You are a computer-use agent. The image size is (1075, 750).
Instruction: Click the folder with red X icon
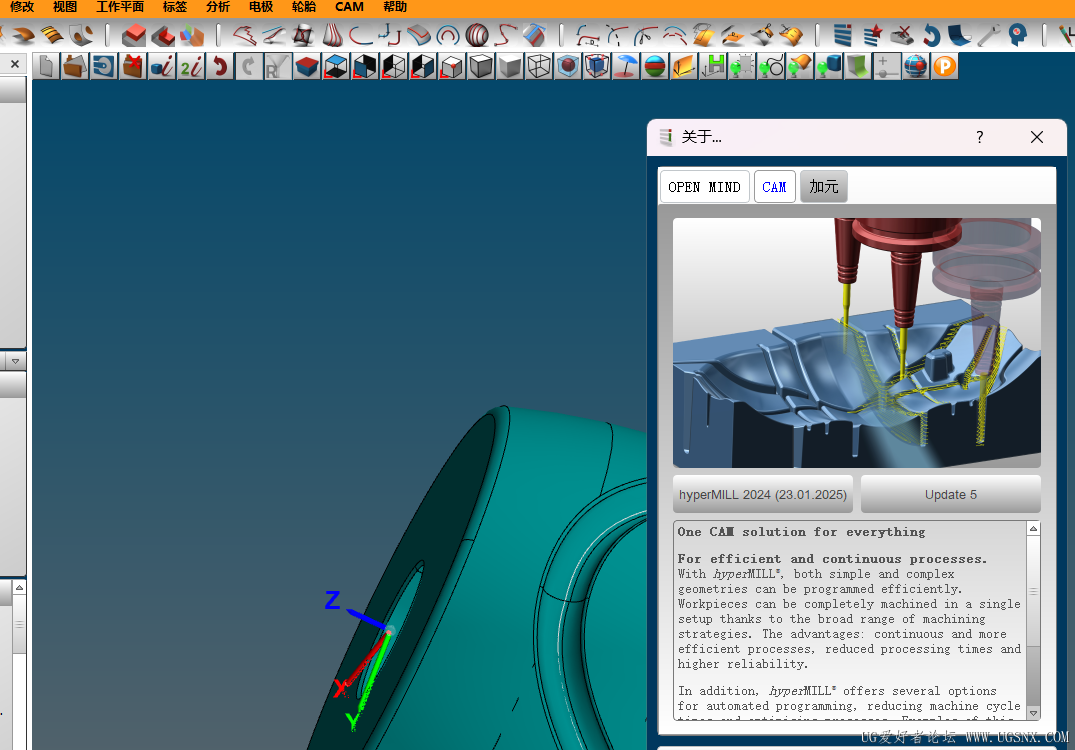click(x=132, y=67)
